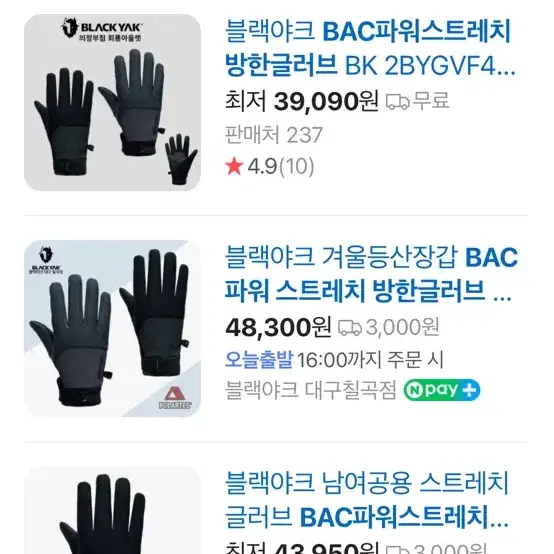
Task: Open the 블랙야크 대구칠곡점 store link
Action: coord(311,390)
